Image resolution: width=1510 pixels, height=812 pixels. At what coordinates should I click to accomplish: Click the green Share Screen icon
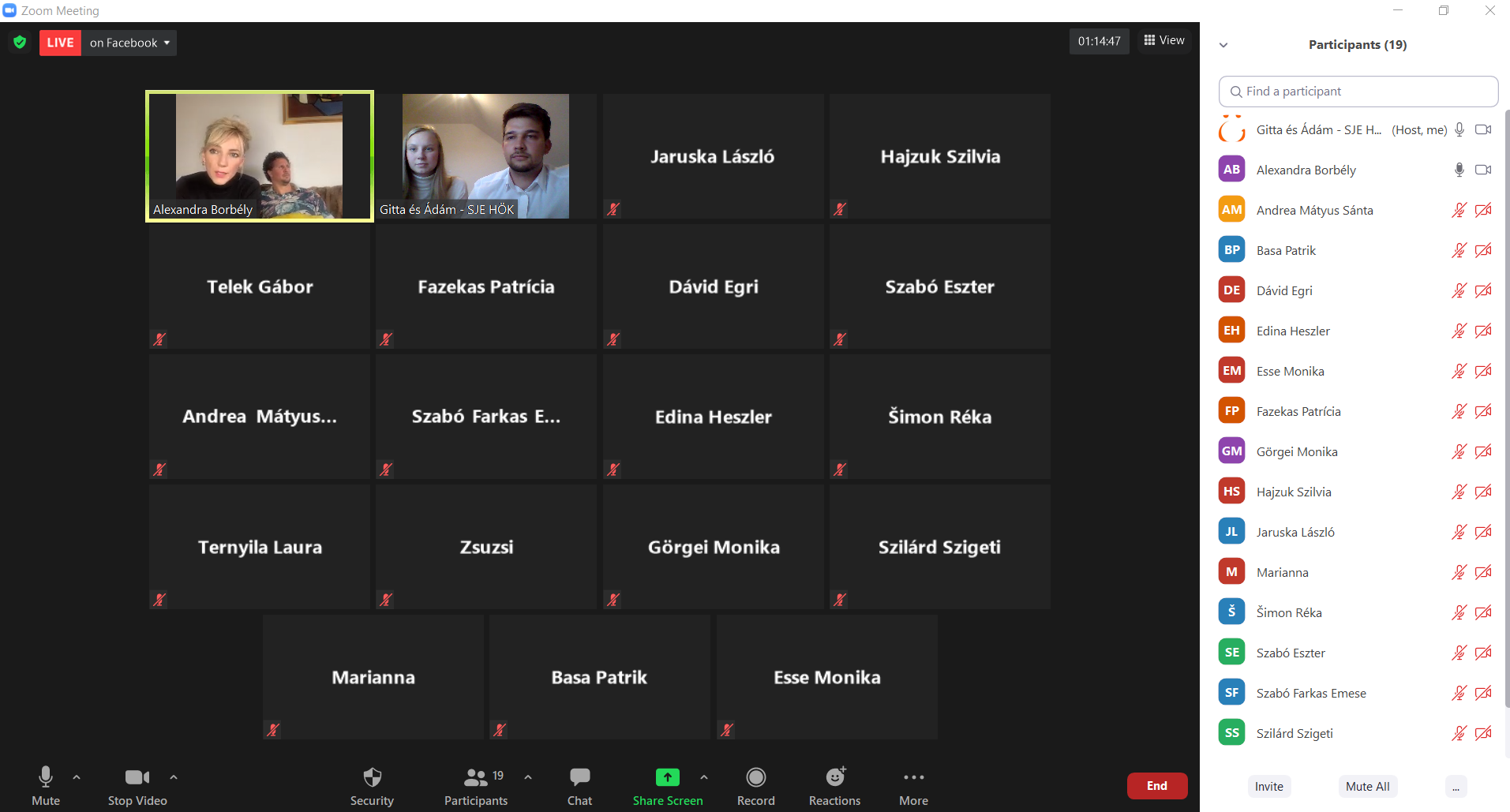pos(667,778)
